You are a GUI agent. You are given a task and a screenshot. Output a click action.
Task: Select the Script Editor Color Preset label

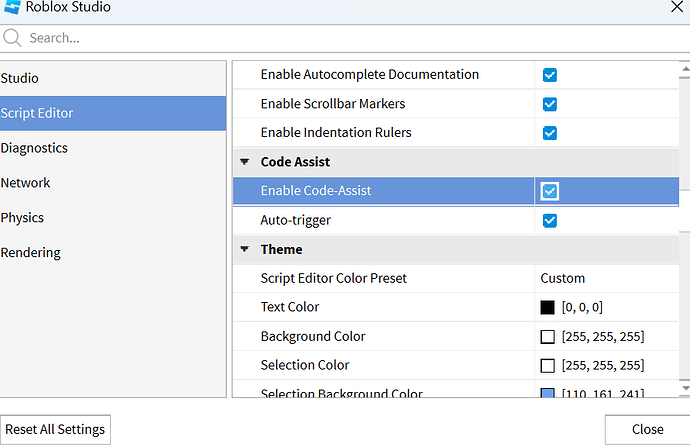[334, 278]
